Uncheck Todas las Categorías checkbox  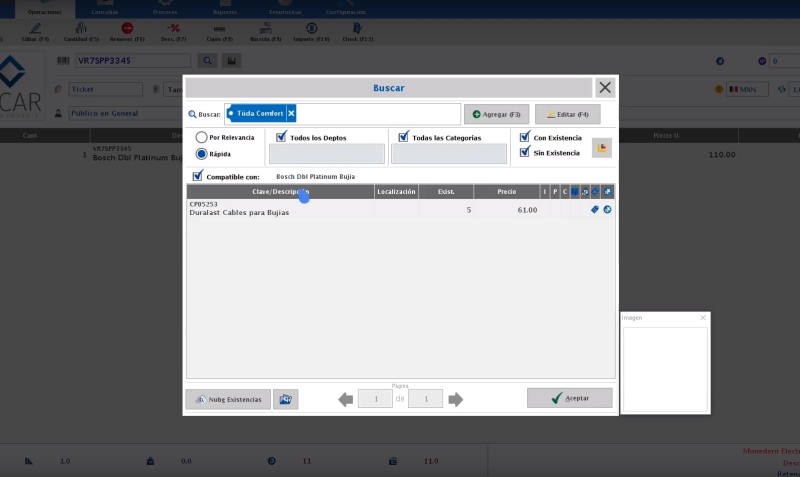(404, 137)
